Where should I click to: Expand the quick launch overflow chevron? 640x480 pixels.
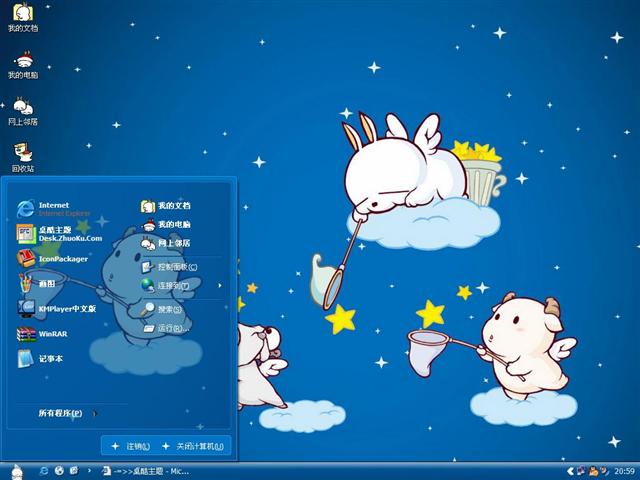[x=89, y=471]
